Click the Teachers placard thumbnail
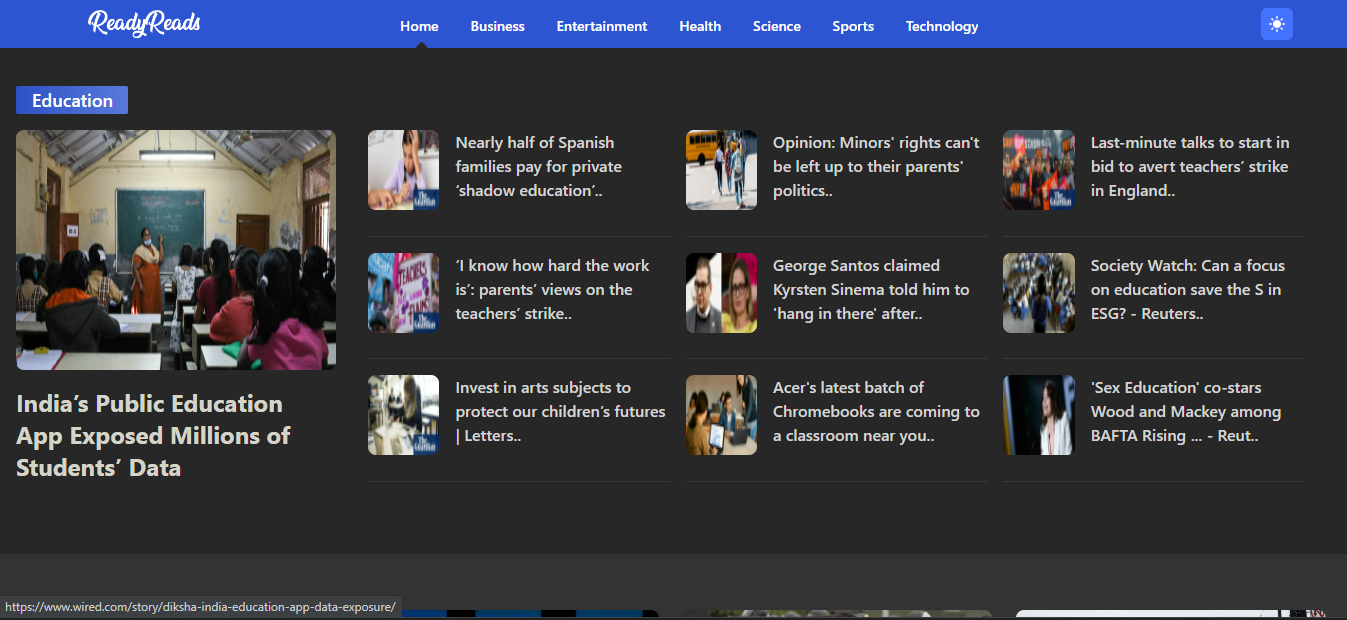 pos(403,293)
